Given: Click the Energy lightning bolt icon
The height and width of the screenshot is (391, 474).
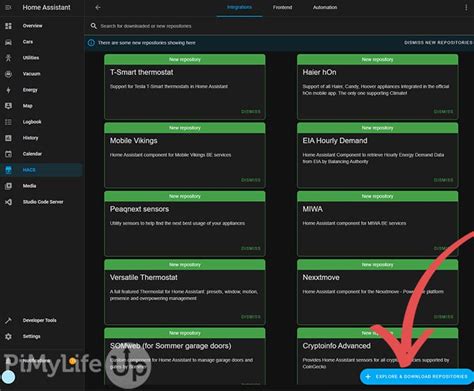Looking at the screenshot, I should [x=8, y=90].
